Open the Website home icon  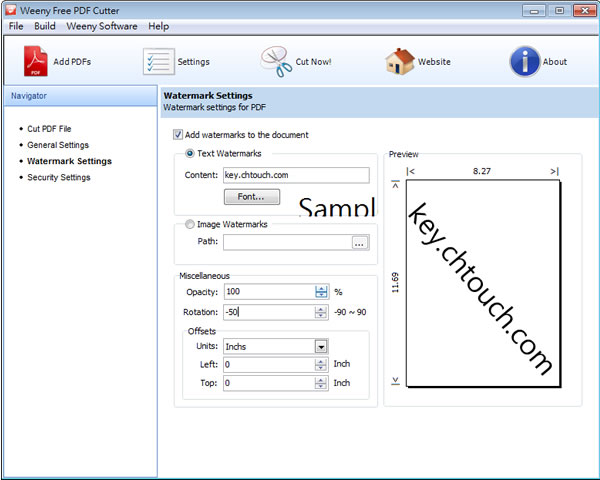click(x=400, y=62)
